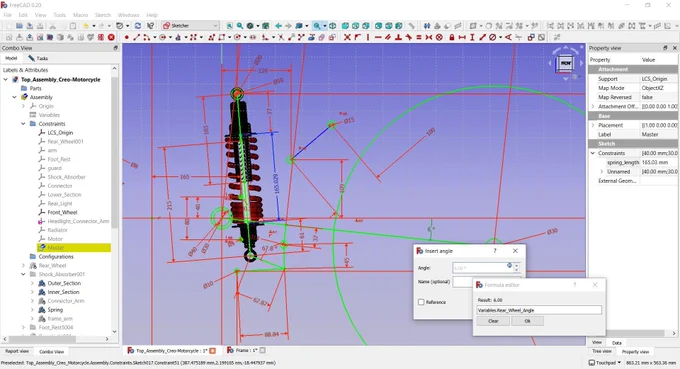Expand the Origin tree node
Image resolution: width=680 pixels, height=369 pixels.
coord(23,106)
